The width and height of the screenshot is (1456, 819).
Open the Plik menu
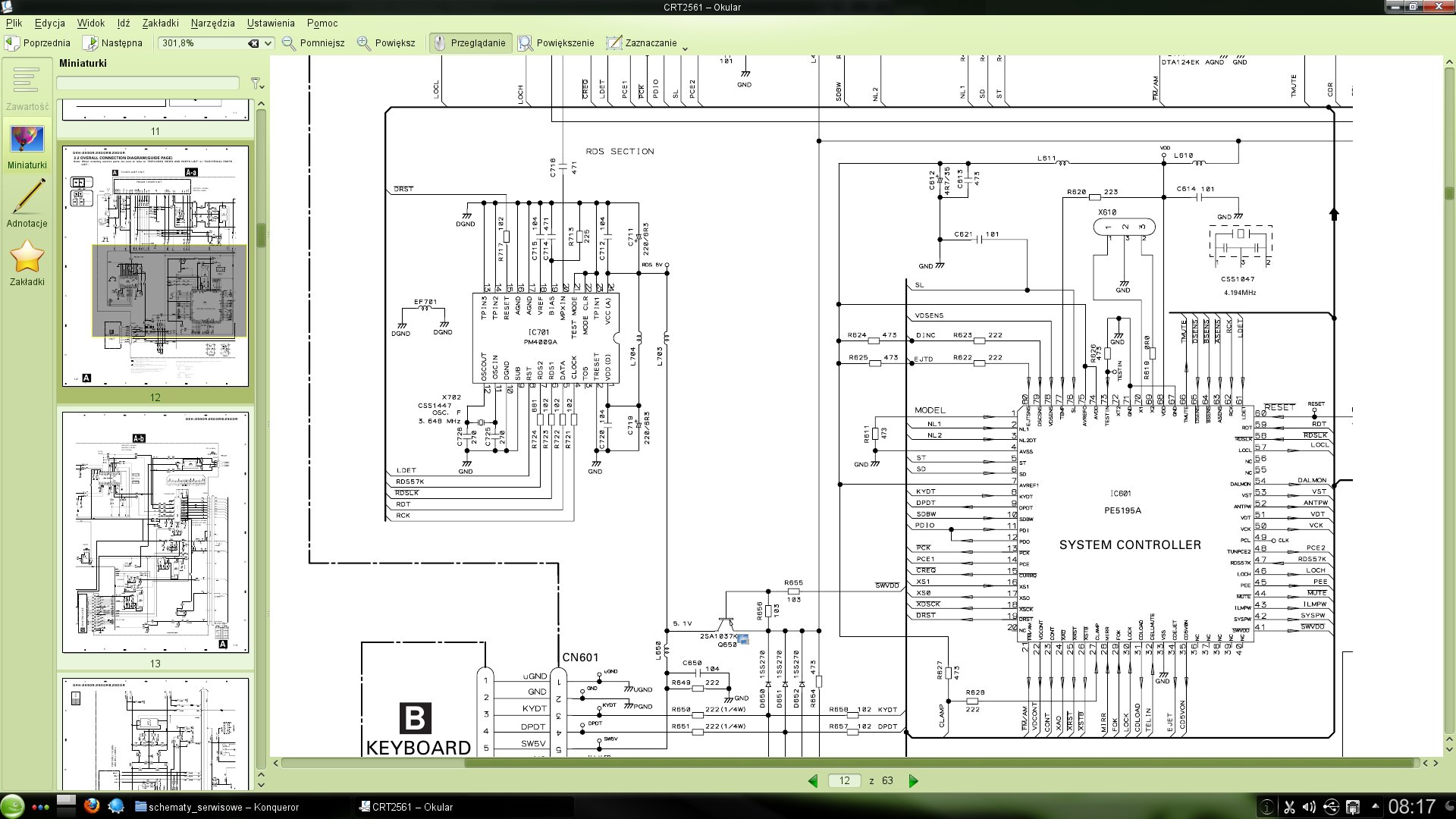pyautogui.click(x=14, y=23)
